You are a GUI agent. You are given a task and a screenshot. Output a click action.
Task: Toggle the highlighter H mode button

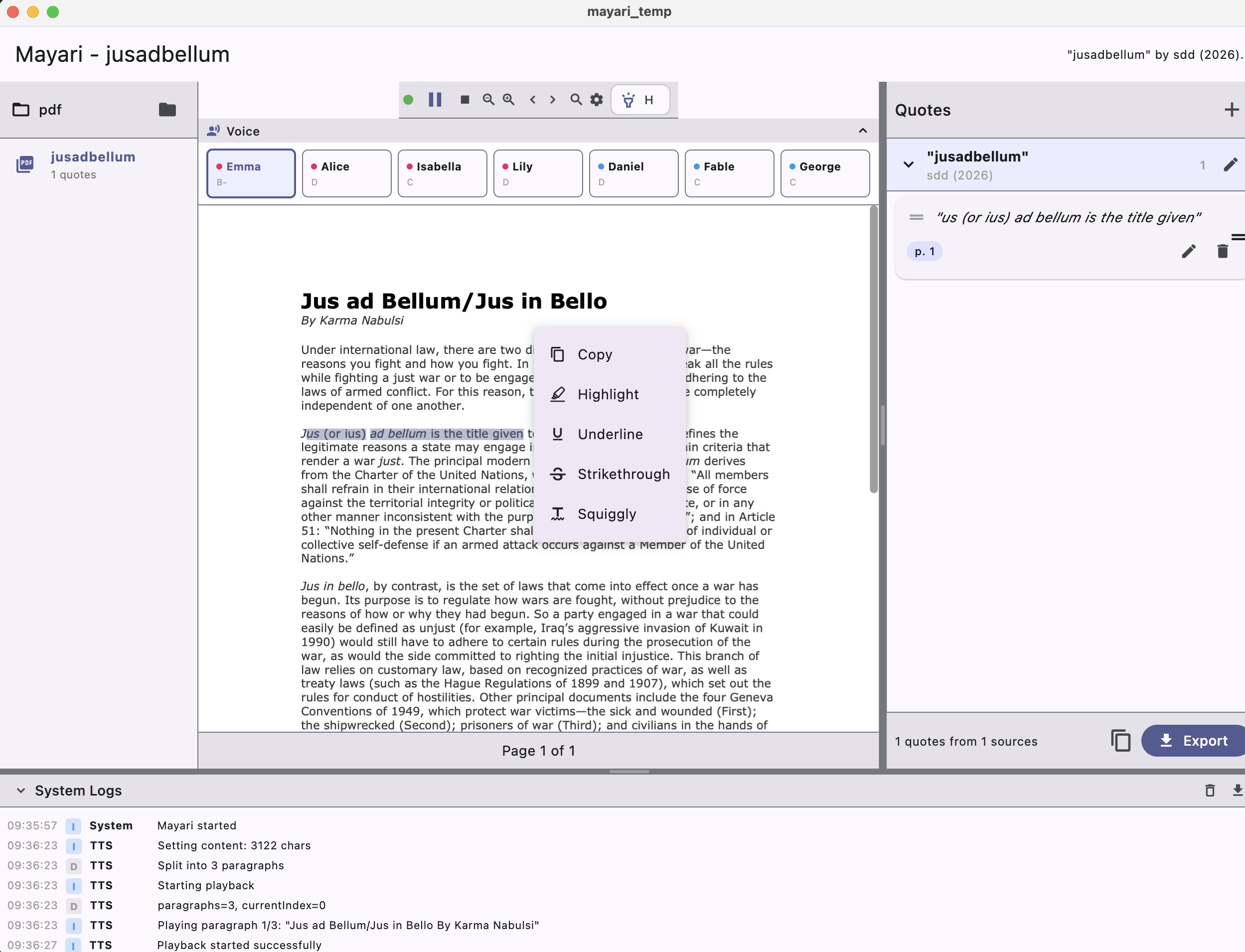pyautogui.click(x=640, y=100)
